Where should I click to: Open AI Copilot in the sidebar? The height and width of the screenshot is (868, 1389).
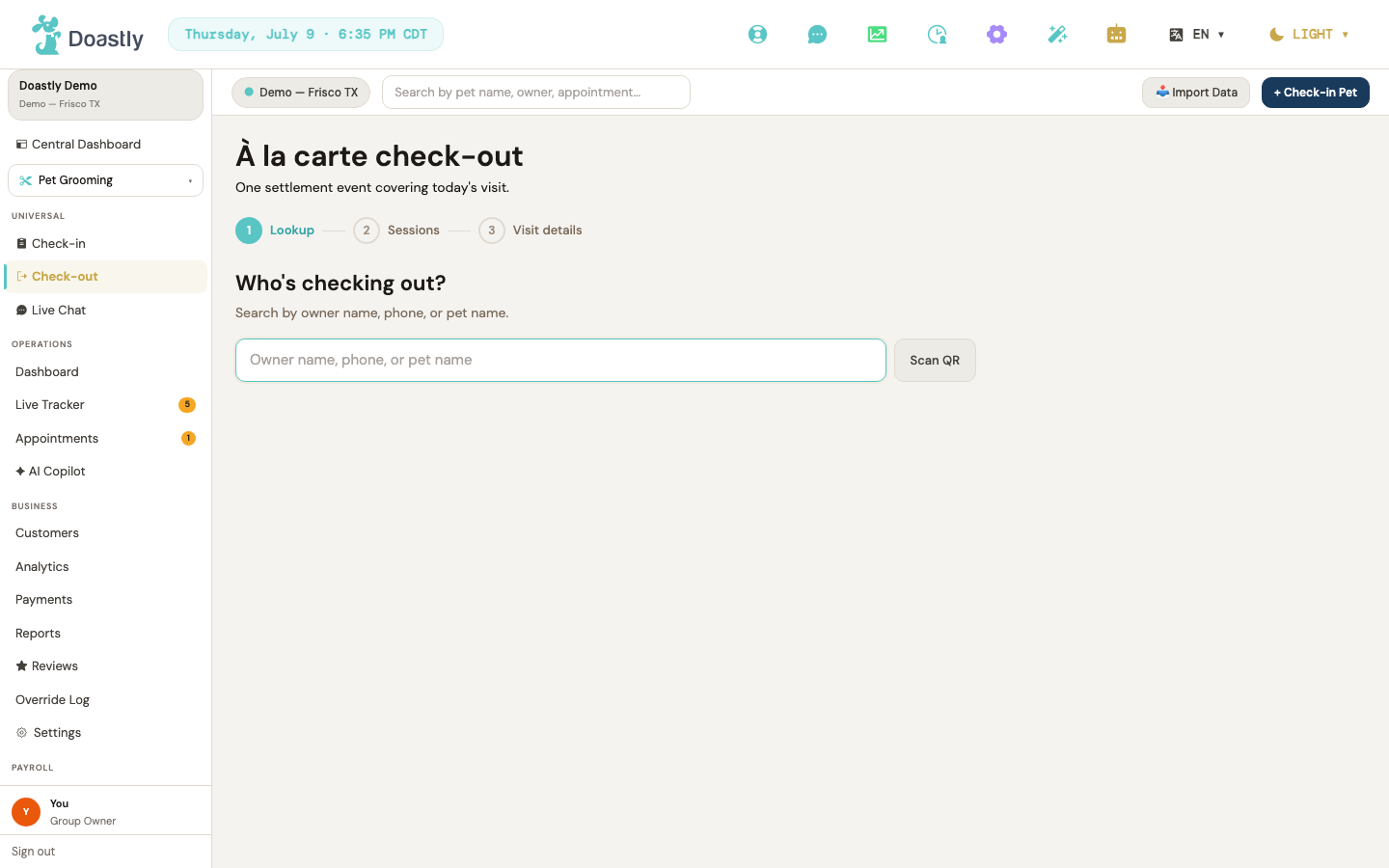click(105, 472)
